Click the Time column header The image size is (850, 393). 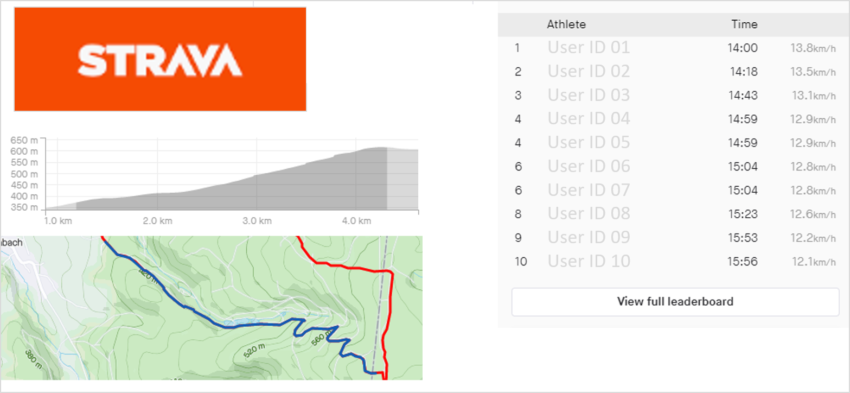pos(744,24)
